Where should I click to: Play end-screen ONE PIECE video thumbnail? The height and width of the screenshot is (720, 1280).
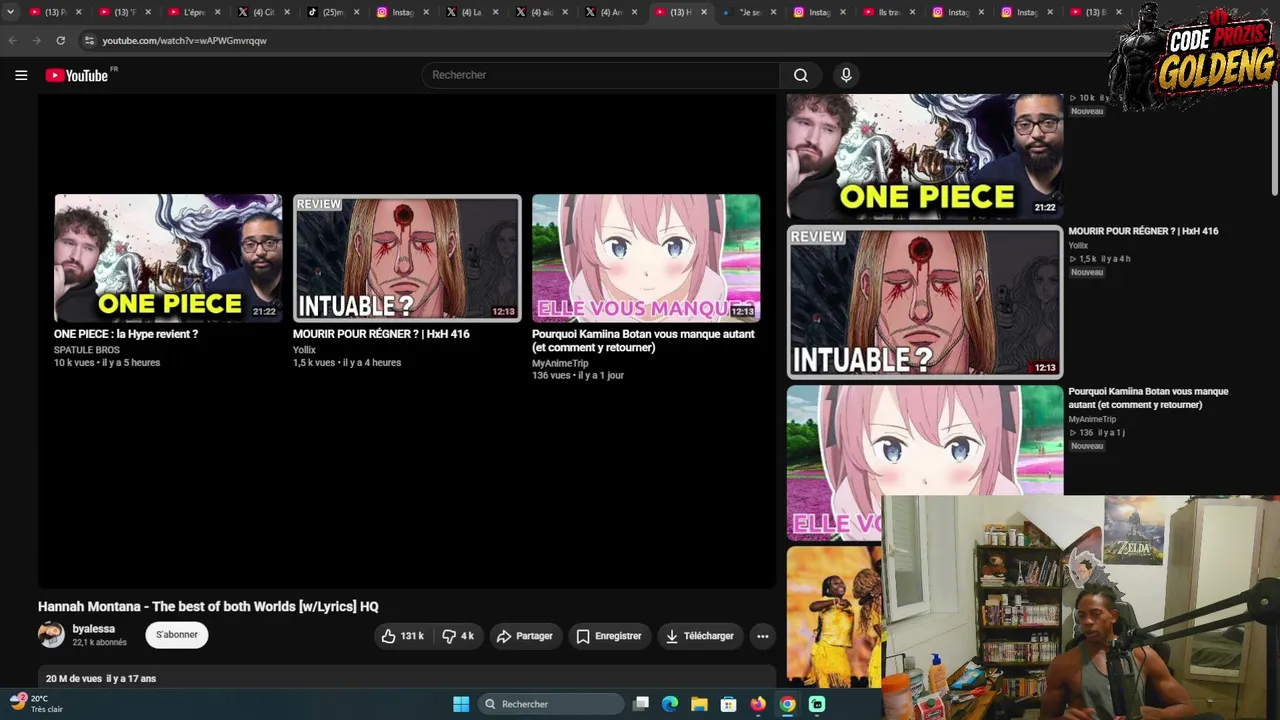tap(168, 258)
